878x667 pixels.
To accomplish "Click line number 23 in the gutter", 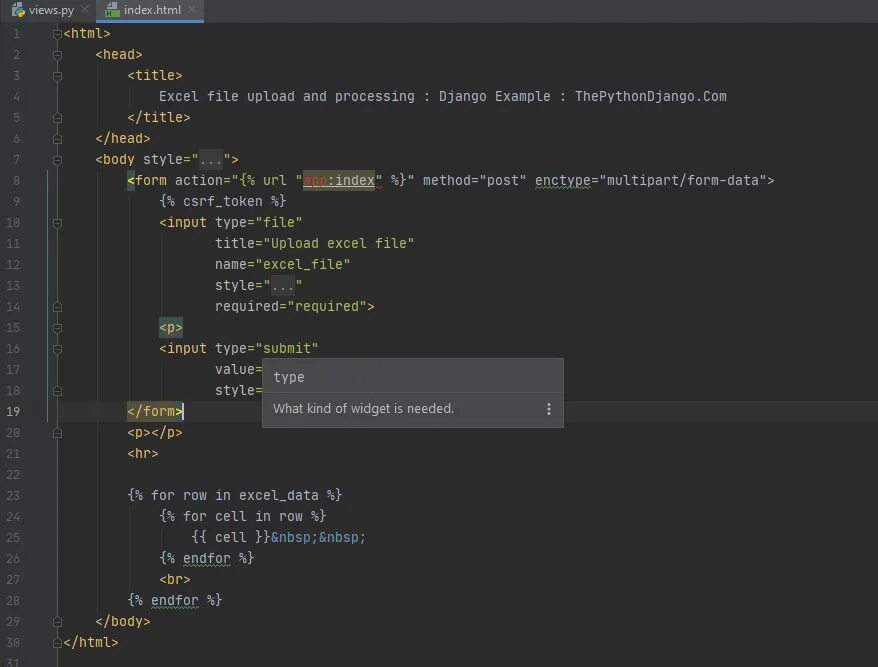I will (13, 496).
